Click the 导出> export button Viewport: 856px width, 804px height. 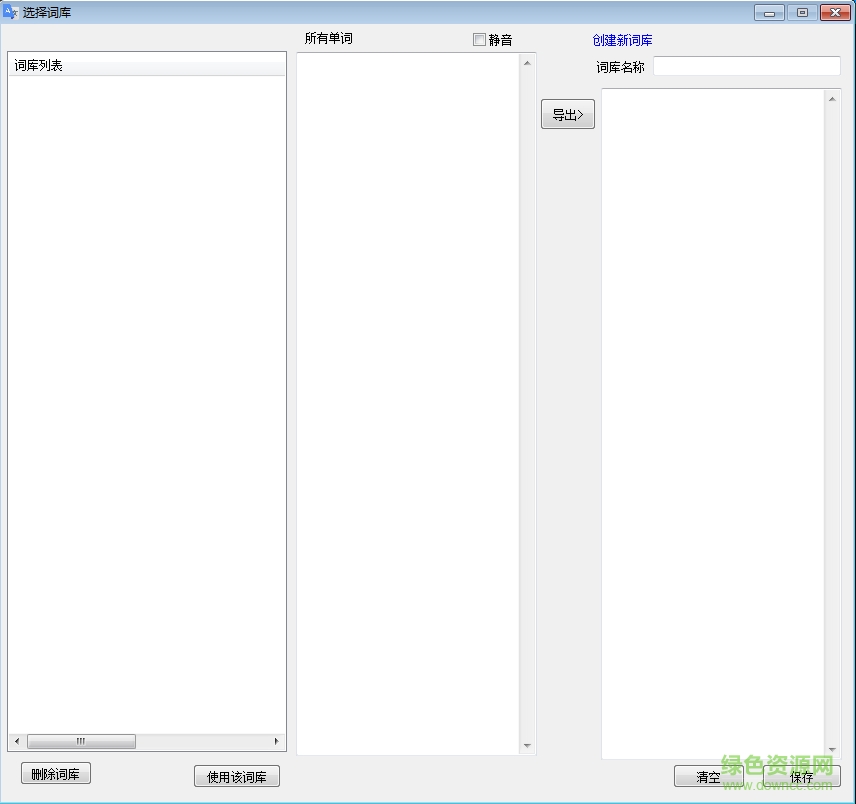pyautogui.click(x=568, y=114)
